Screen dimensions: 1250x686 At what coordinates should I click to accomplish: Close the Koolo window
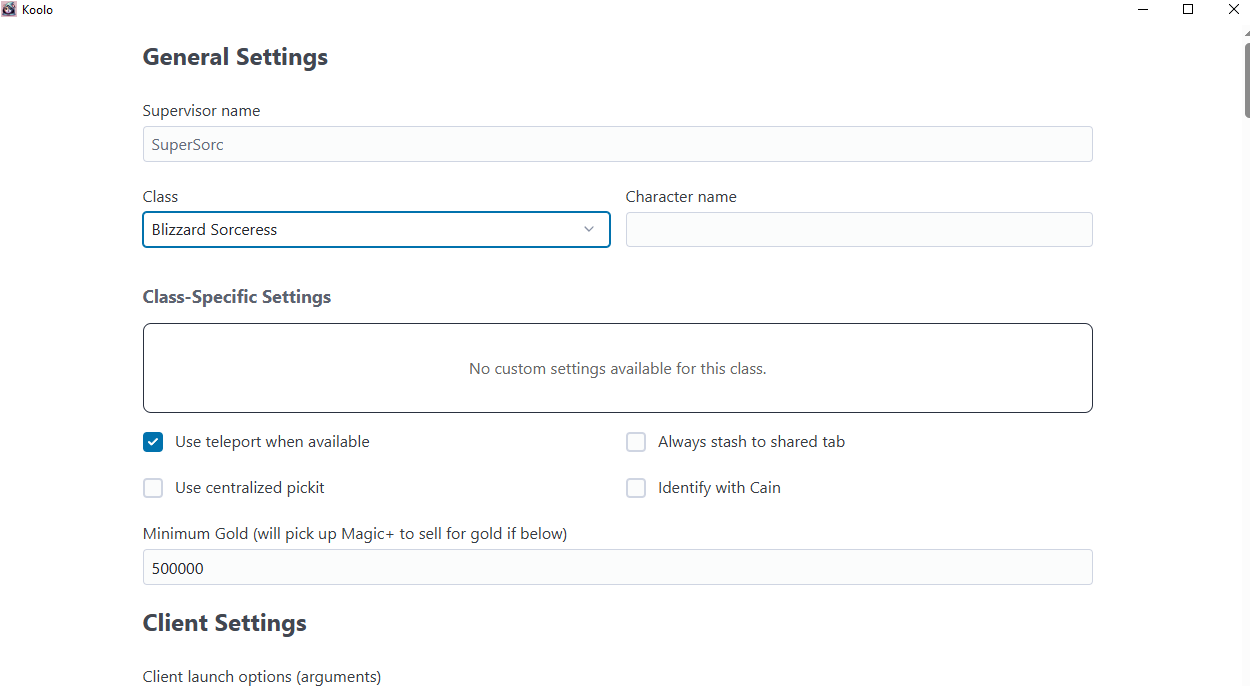pyautogui.click(x=1233, y=9)
